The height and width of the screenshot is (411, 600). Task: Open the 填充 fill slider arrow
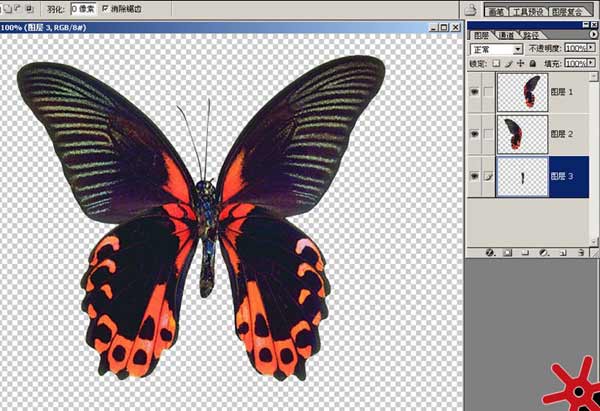[x=591, y=62]
